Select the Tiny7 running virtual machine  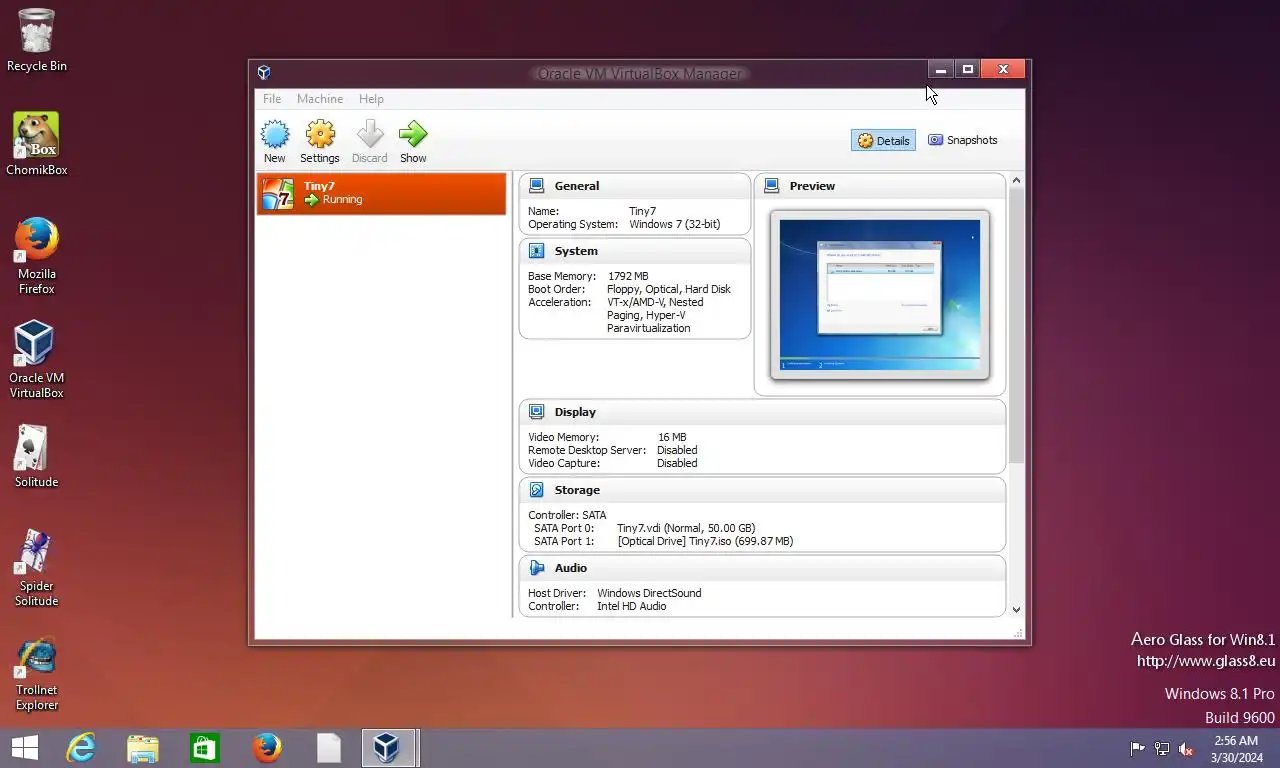381,193
